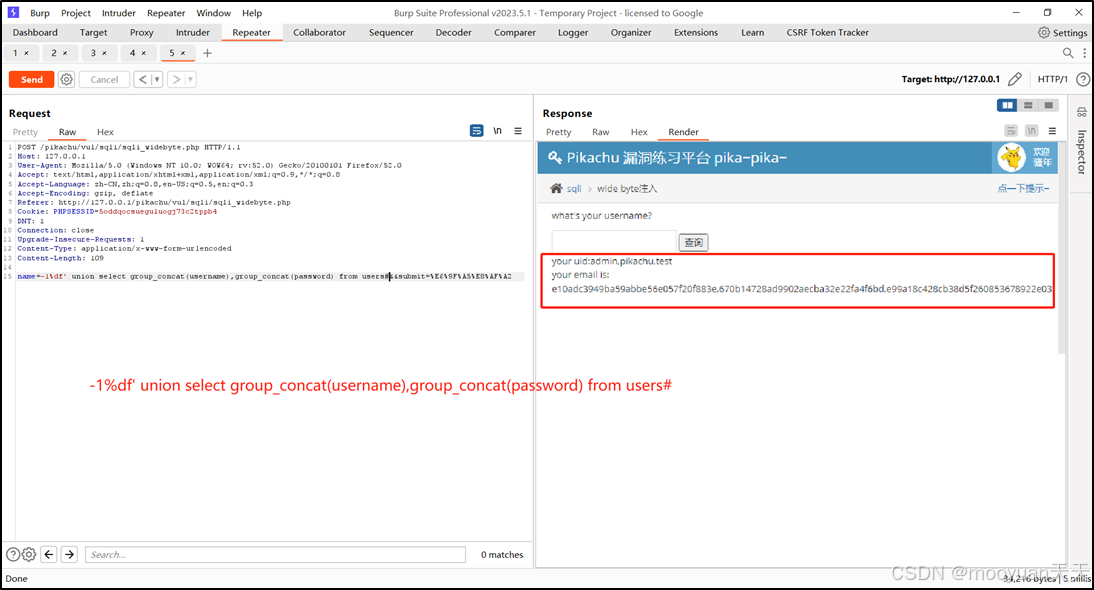Toggle response word wrap icon
Image resolution: width=1094 pixels, height=590 pixels.
(x=1011, y=130)
